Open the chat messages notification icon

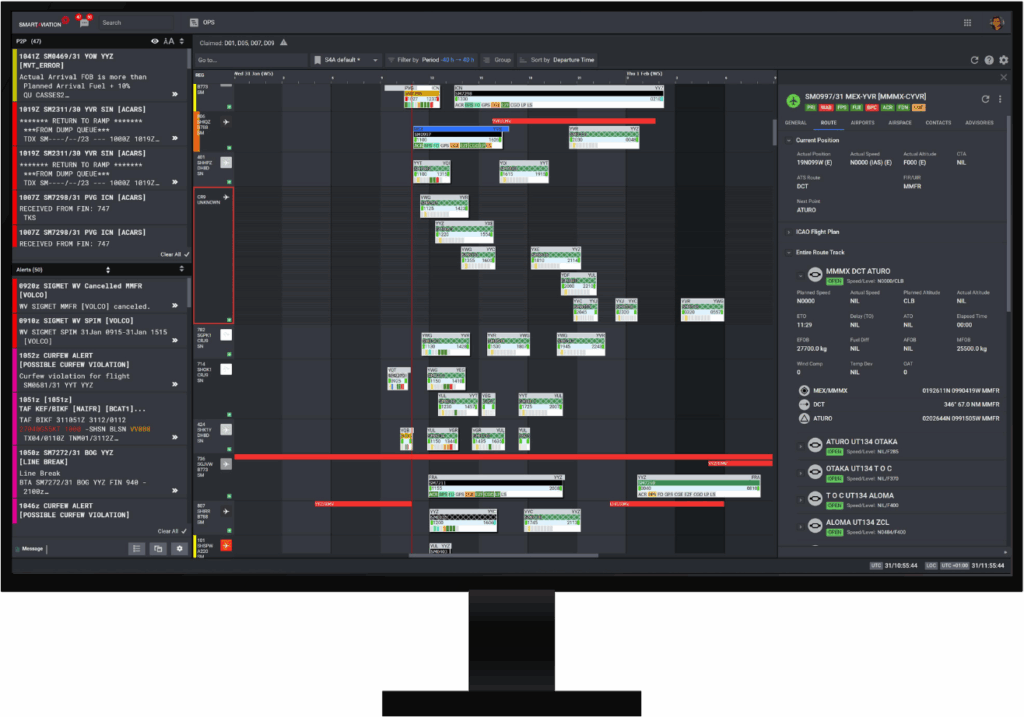click(x=83, y=21)
